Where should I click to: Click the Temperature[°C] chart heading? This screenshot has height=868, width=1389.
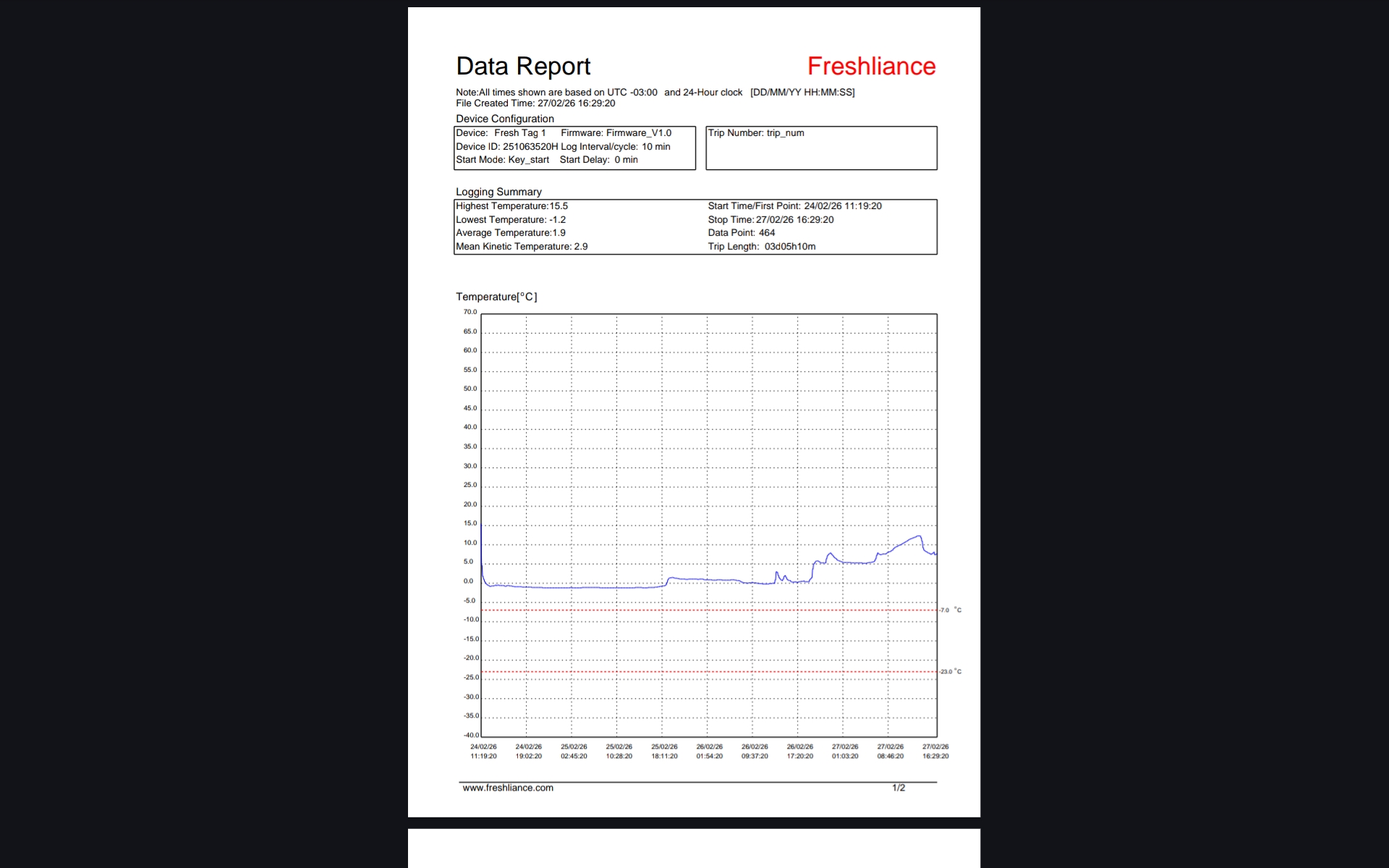point(496,297)
